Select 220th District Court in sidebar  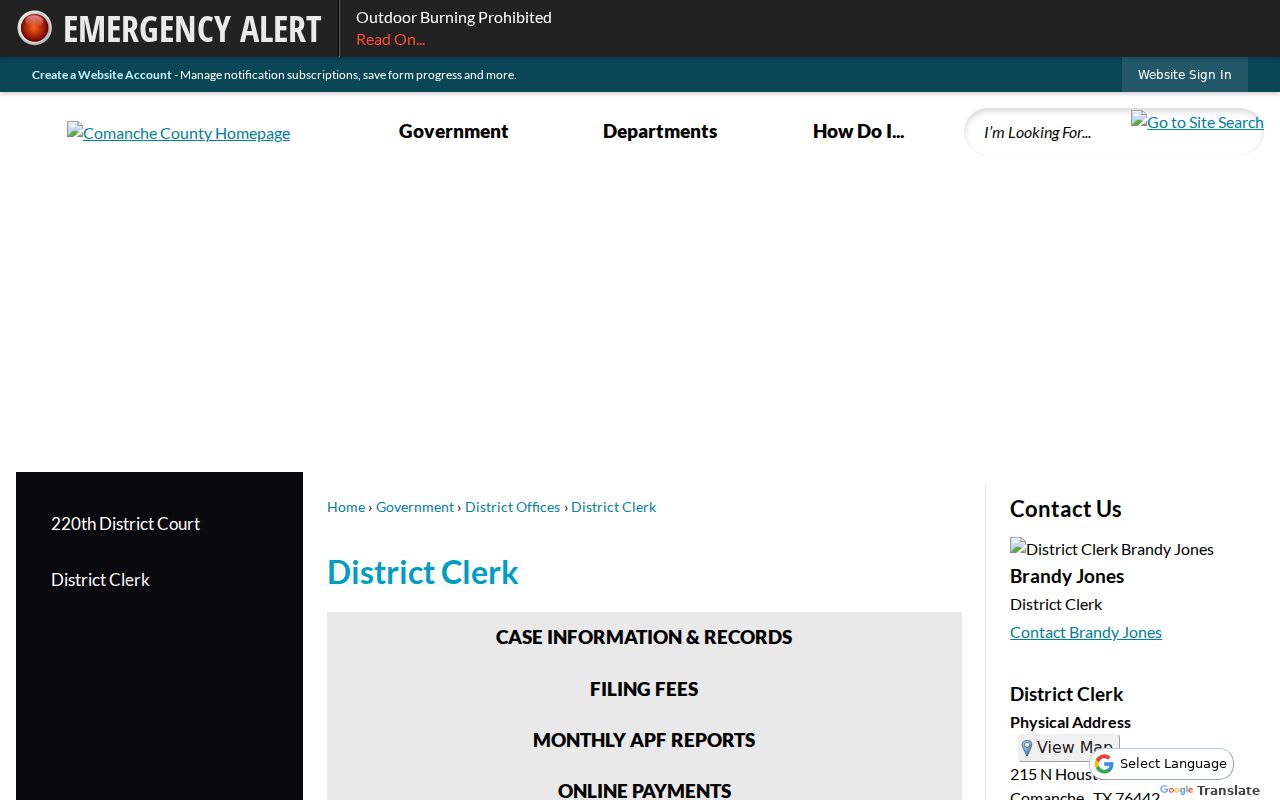[125, 524]
